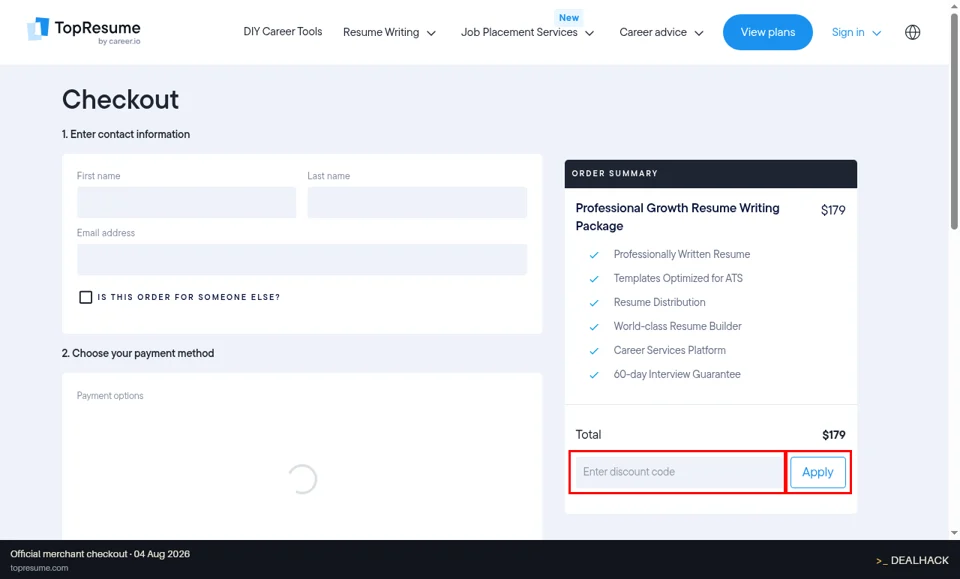Click the Last name field
Image resolution: width=960 pixels, height=579 pixels.
click(417, 203)
